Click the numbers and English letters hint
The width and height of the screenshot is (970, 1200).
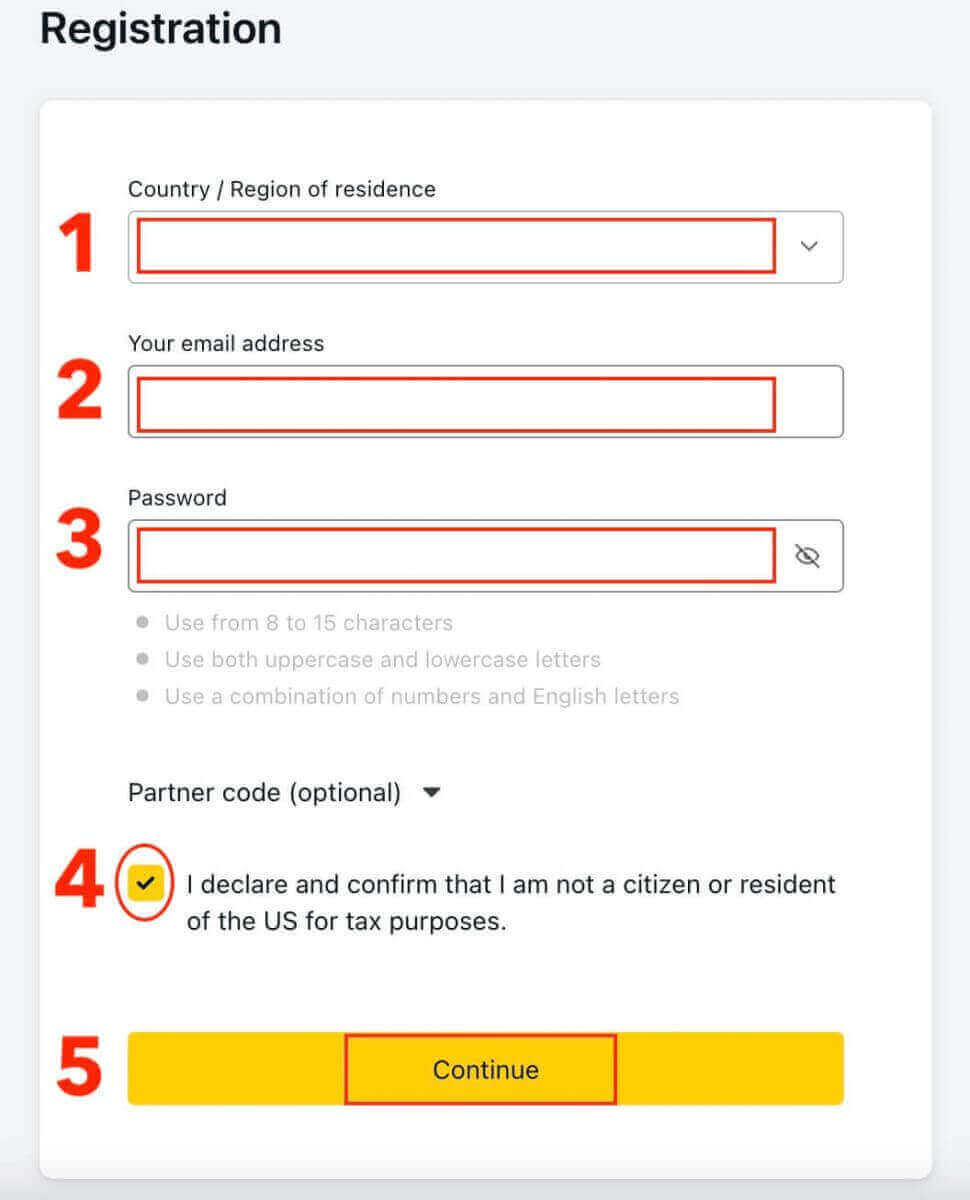point(421,696)
